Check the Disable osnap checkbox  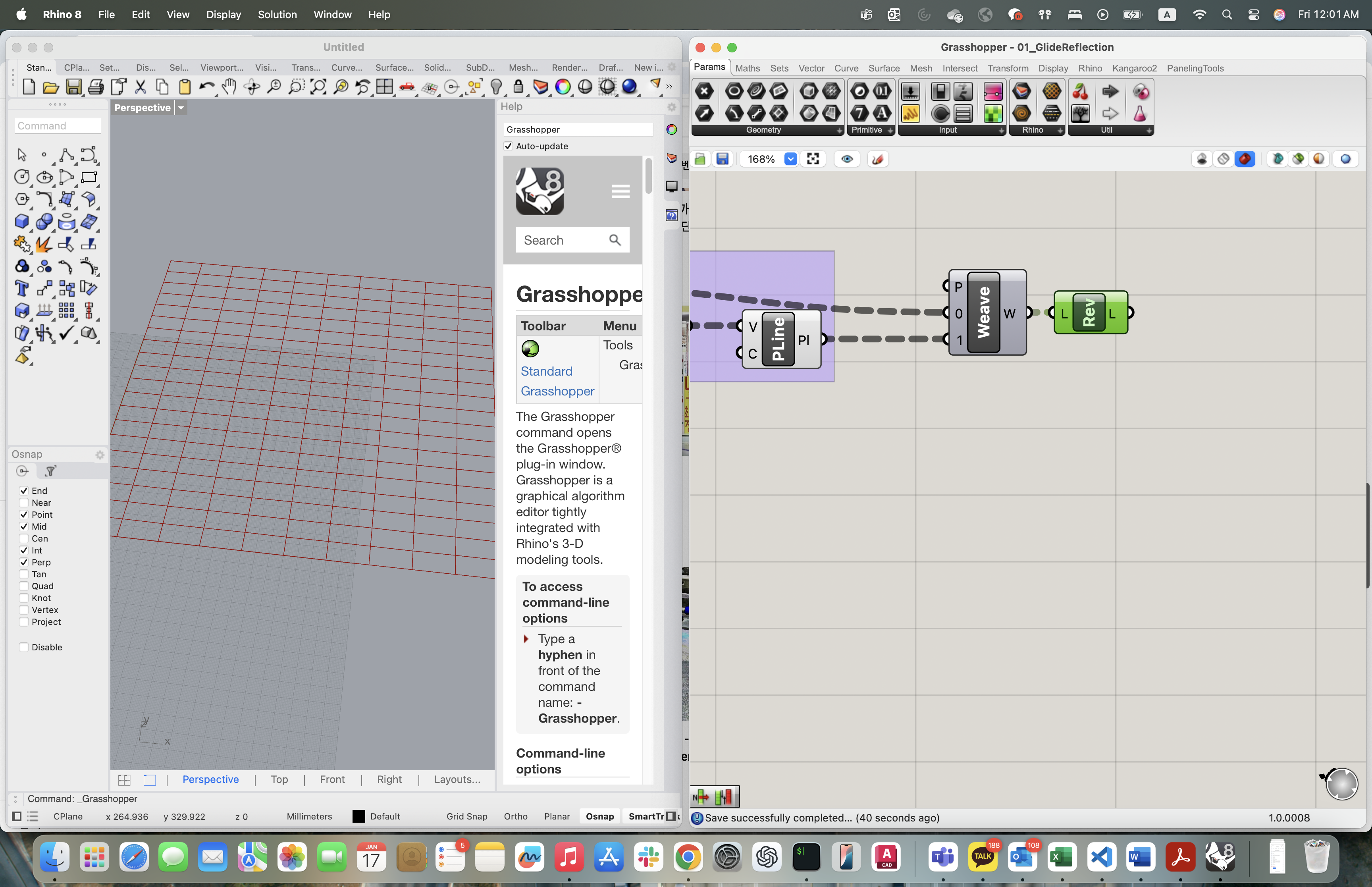[x=24, y=647]
